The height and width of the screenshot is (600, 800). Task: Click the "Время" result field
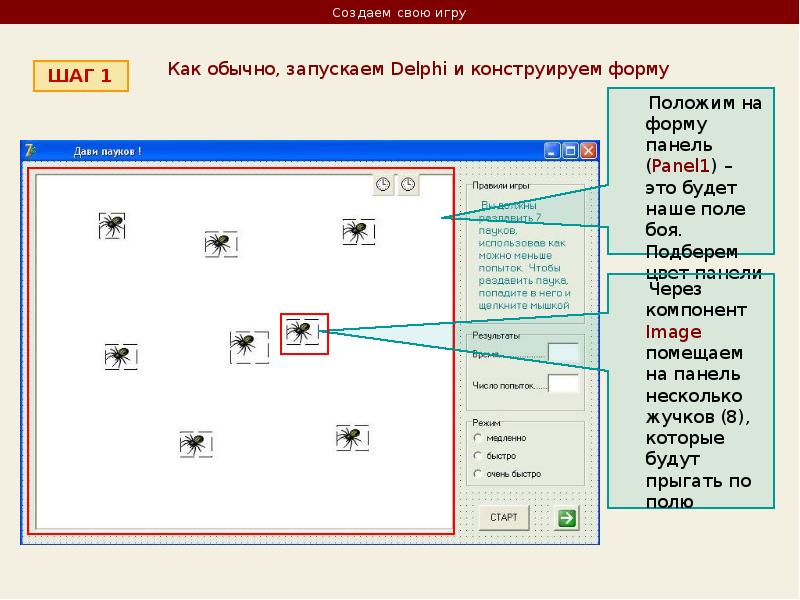(x=563, y=353)
